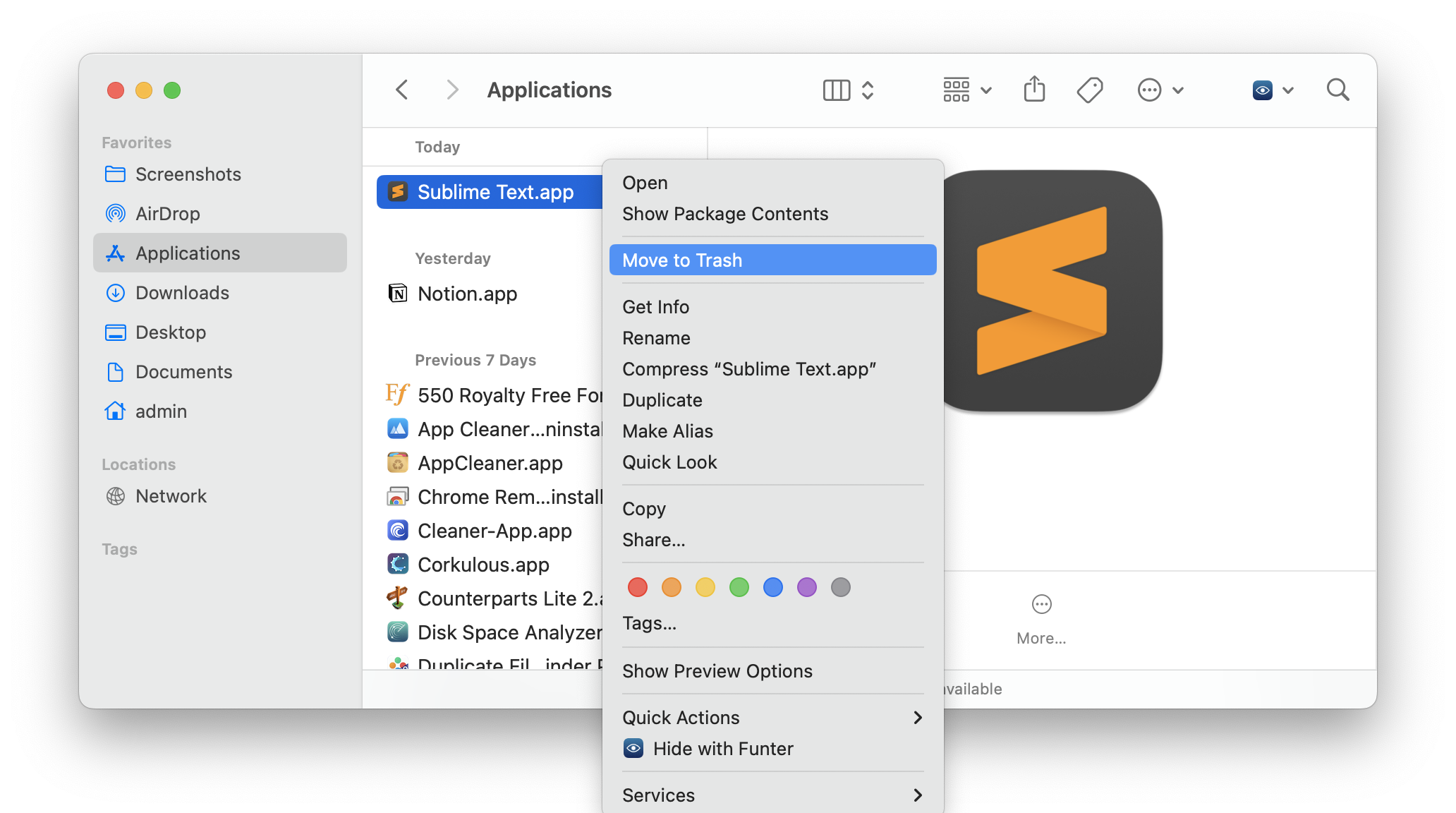The height and width of the screenshot is (813, 1456).
Task: Click the Today section header
Action: pos(437,147)
